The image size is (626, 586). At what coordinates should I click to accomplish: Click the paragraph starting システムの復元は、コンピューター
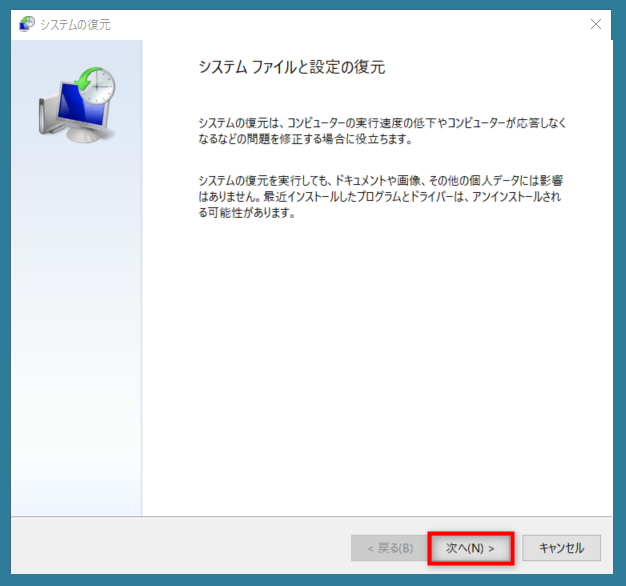(x=382, y=131)
